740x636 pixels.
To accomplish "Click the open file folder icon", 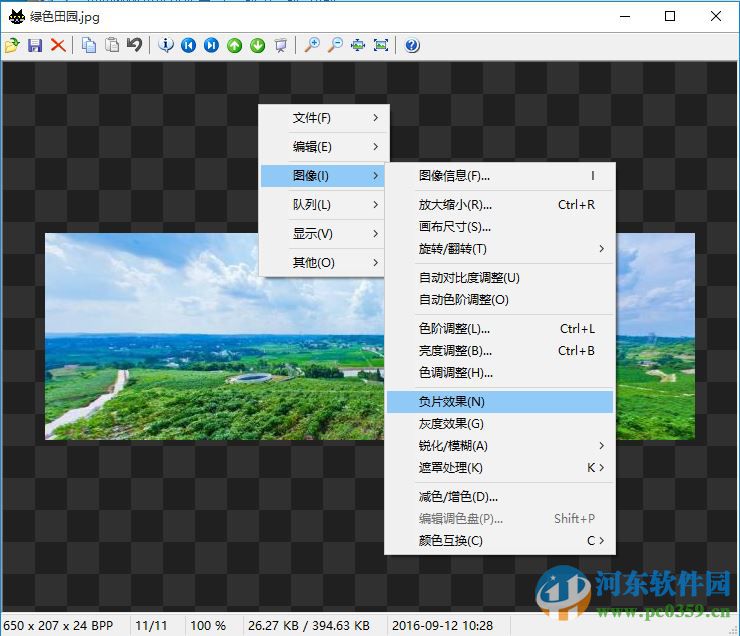I will coord(12,45).
